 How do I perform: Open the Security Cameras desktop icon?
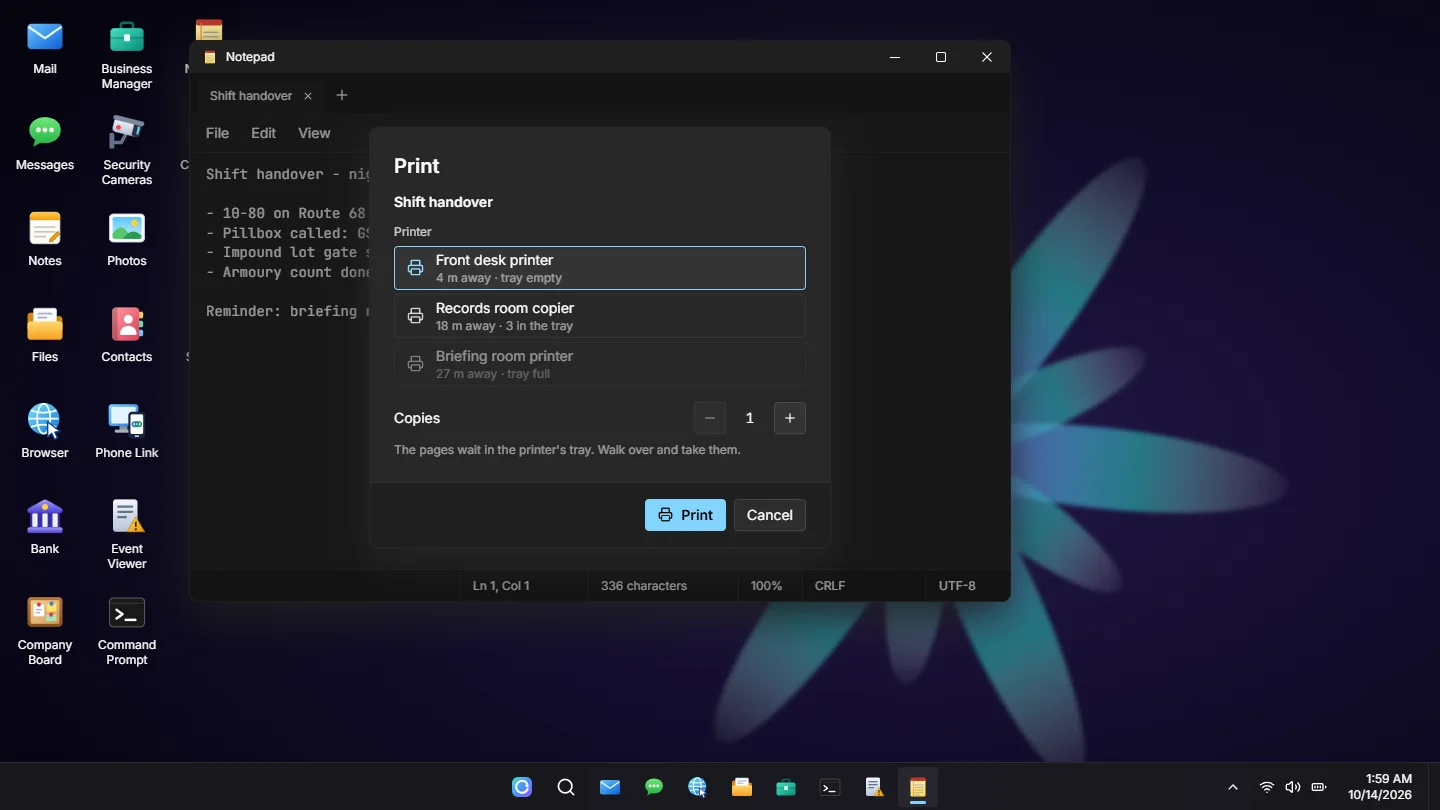point(127,151)
